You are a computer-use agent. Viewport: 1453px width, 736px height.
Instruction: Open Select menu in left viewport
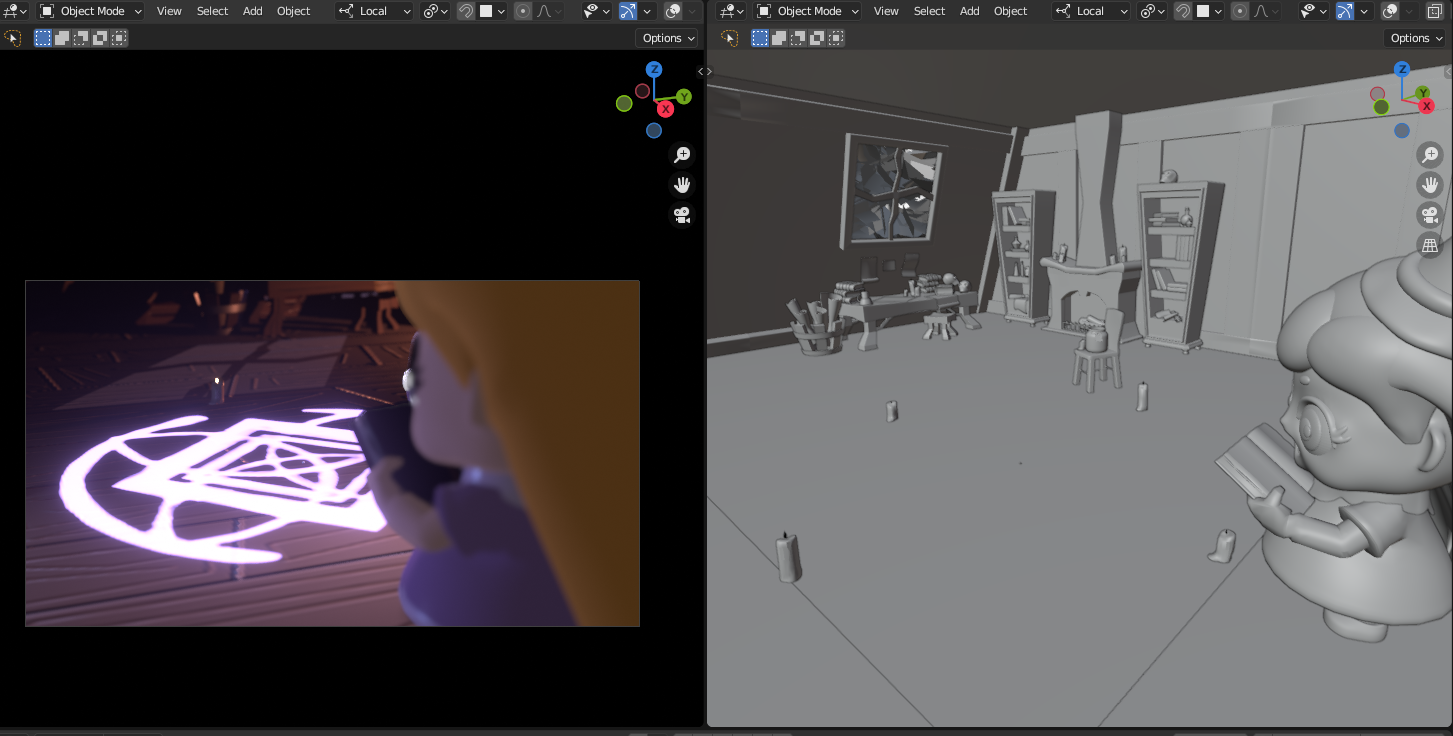[212, 11]
